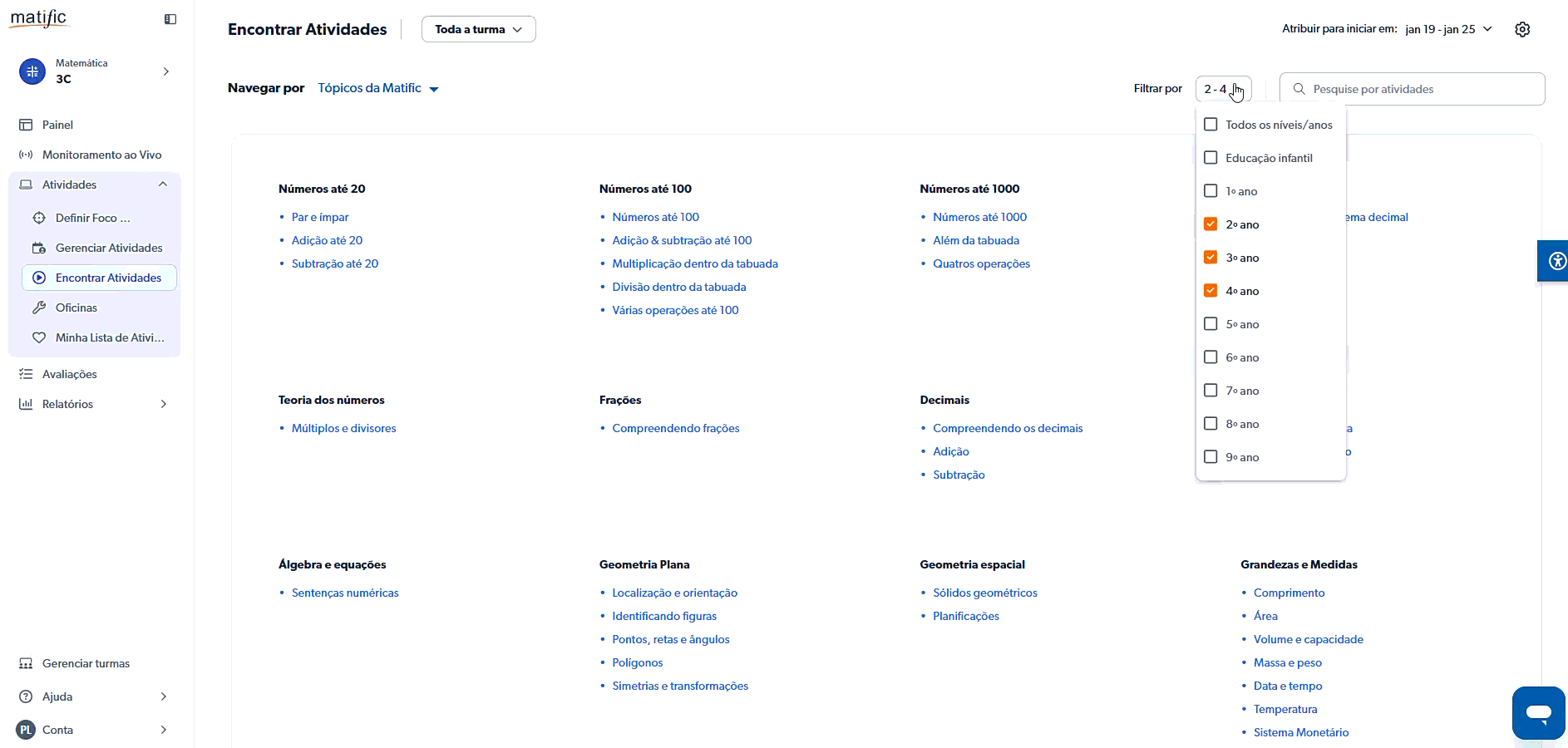Image resolution: width=1568 pixels, height=748 pixels.
Task: Uncheck the 2º ano checkbox
Action: [x=1211, y=224]
